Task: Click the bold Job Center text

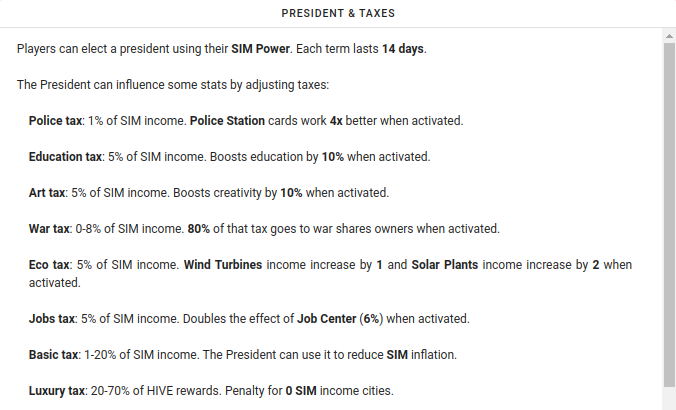Action: point(326,319)
